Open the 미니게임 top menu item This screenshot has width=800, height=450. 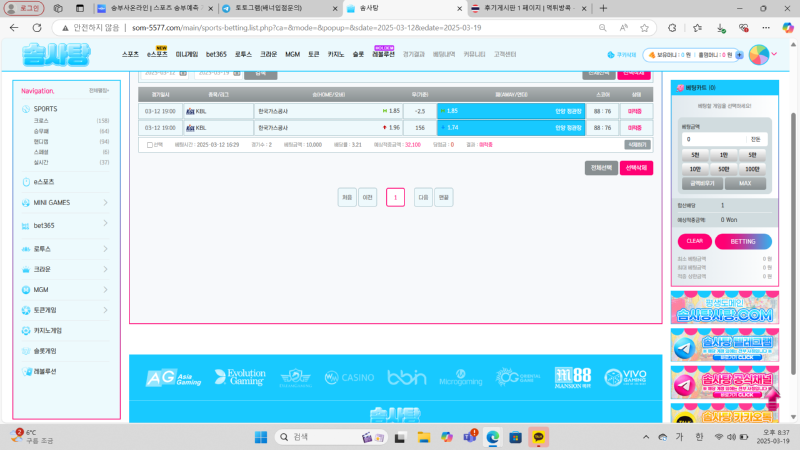pyautogui.click(x=187, y=54)
